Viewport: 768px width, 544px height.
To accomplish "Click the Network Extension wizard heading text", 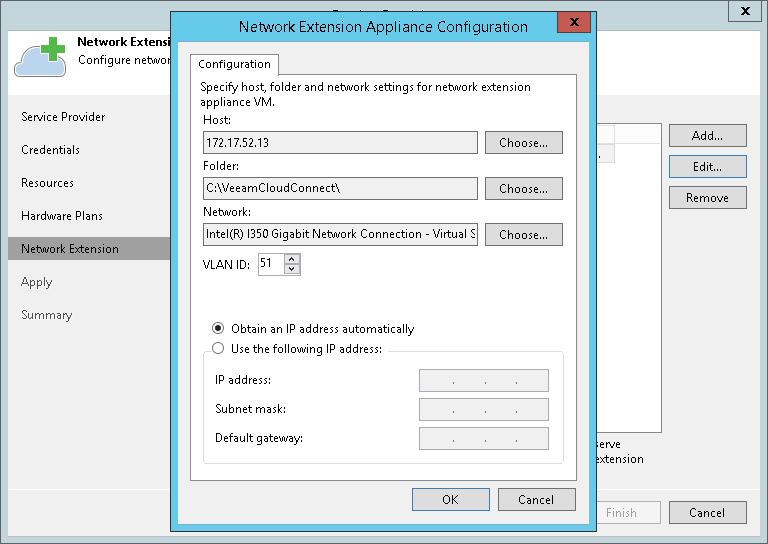I will [123, 42].
